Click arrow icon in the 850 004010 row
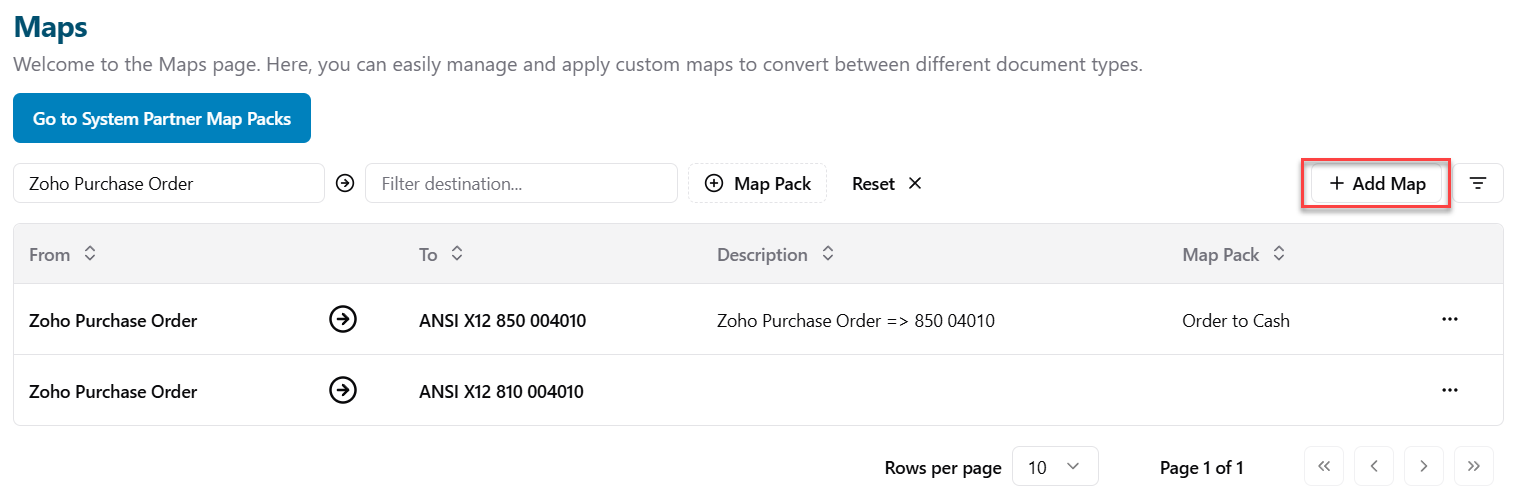The width and height of the screenshot is (1513, 502). point(343,320)
